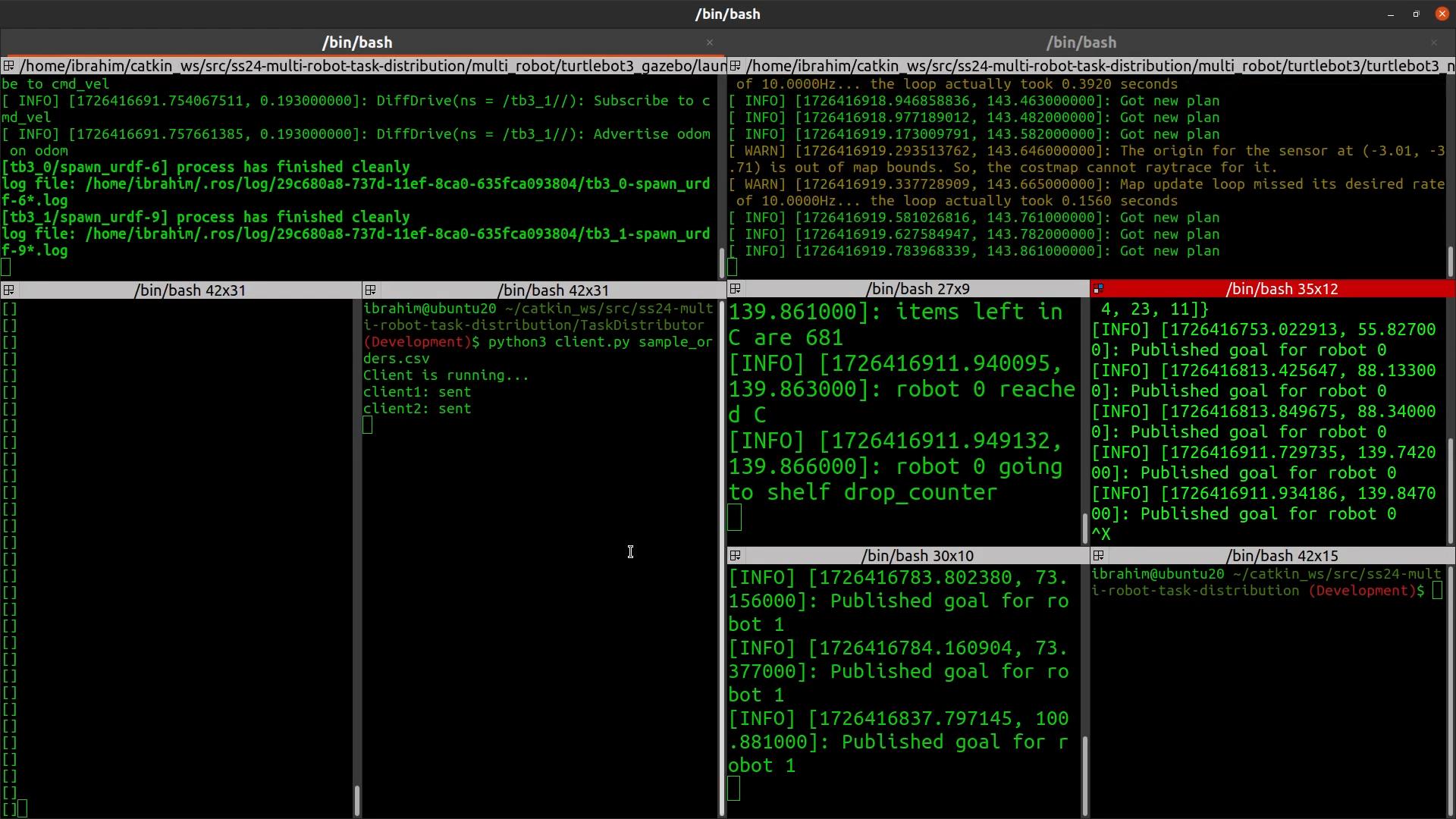This screenshot has width=1456, height=819.
Task: Click the '^X' text in 35x12 pane
Action: click(x=1101, y=535)
